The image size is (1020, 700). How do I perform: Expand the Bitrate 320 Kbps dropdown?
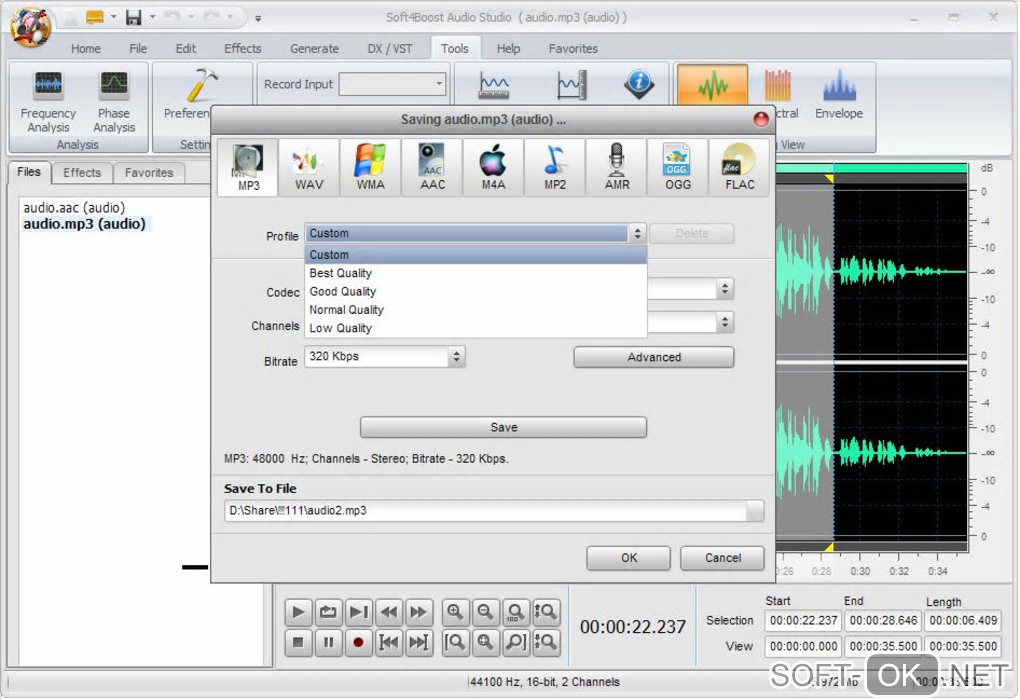(456, 356)
